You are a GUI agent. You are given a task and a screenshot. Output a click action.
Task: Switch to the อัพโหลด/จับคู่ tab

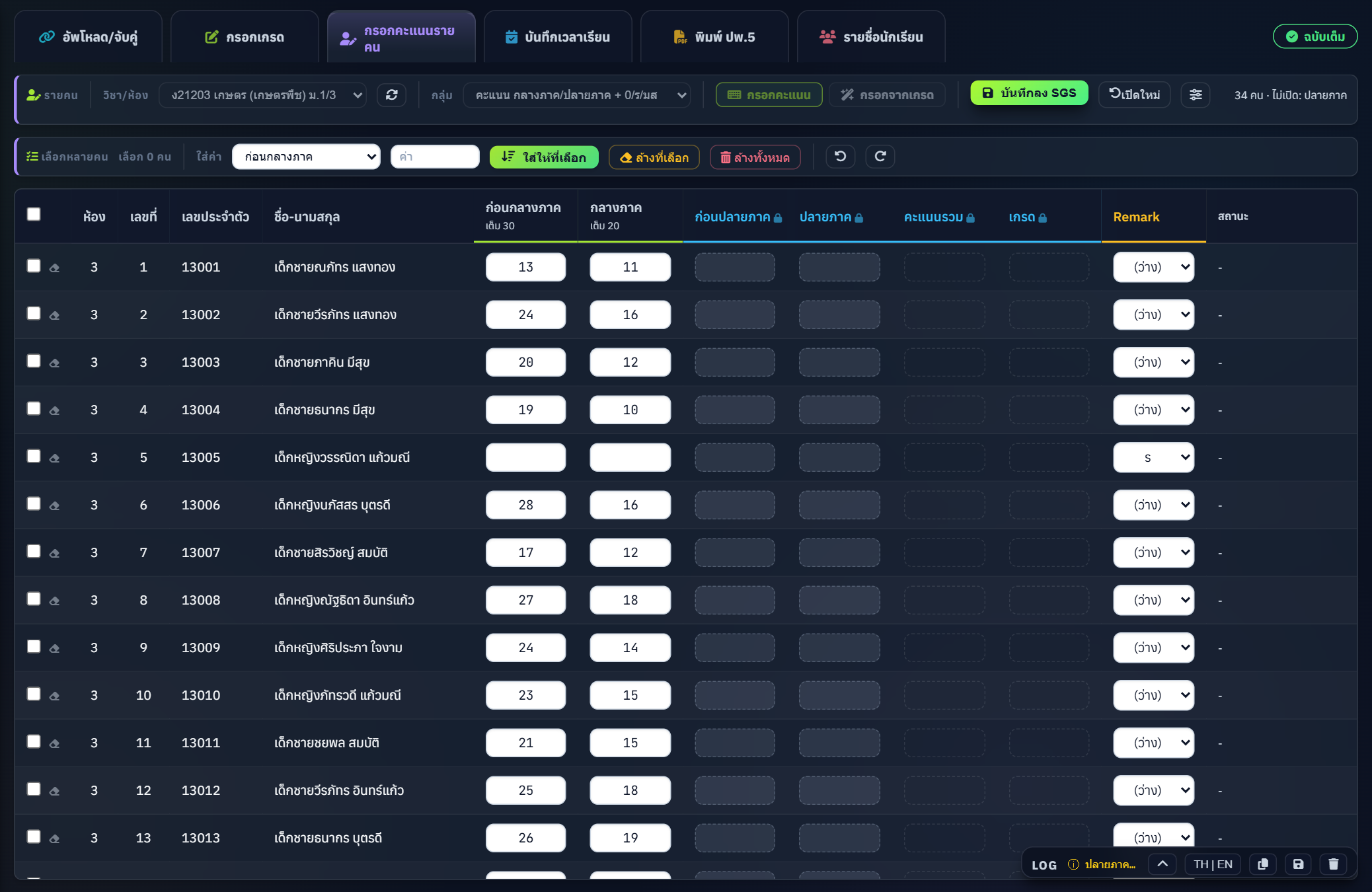point(88,37)
